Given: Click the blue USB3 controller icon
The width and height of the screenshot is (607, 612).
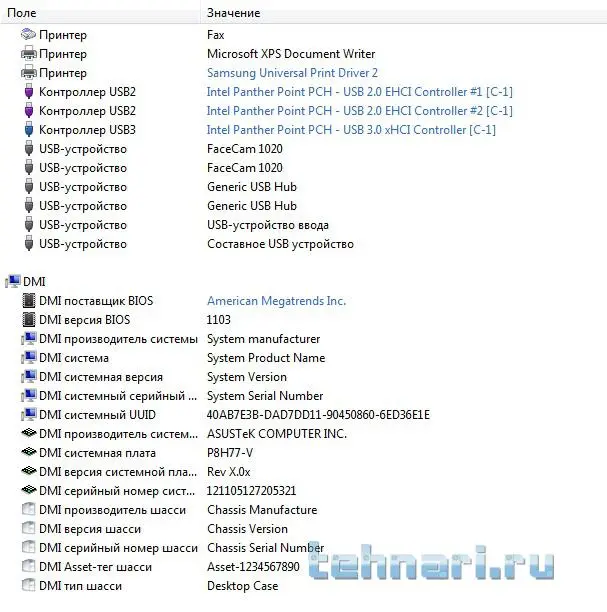Looking at the screenshot, I should pyautogui.click(x=28, y=130).
